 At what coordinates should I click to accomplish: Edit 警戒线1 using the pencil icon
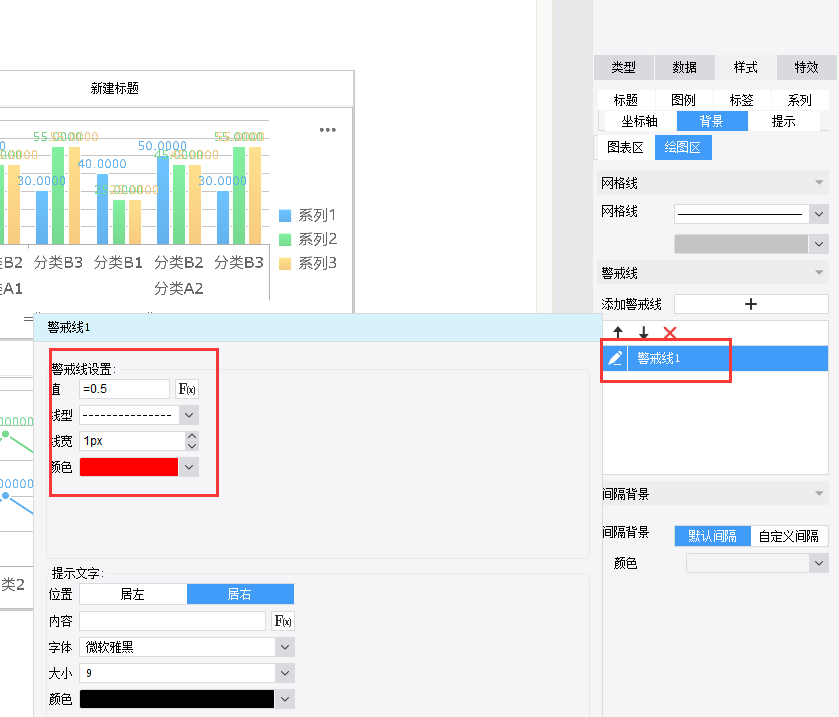pos(615,358)
